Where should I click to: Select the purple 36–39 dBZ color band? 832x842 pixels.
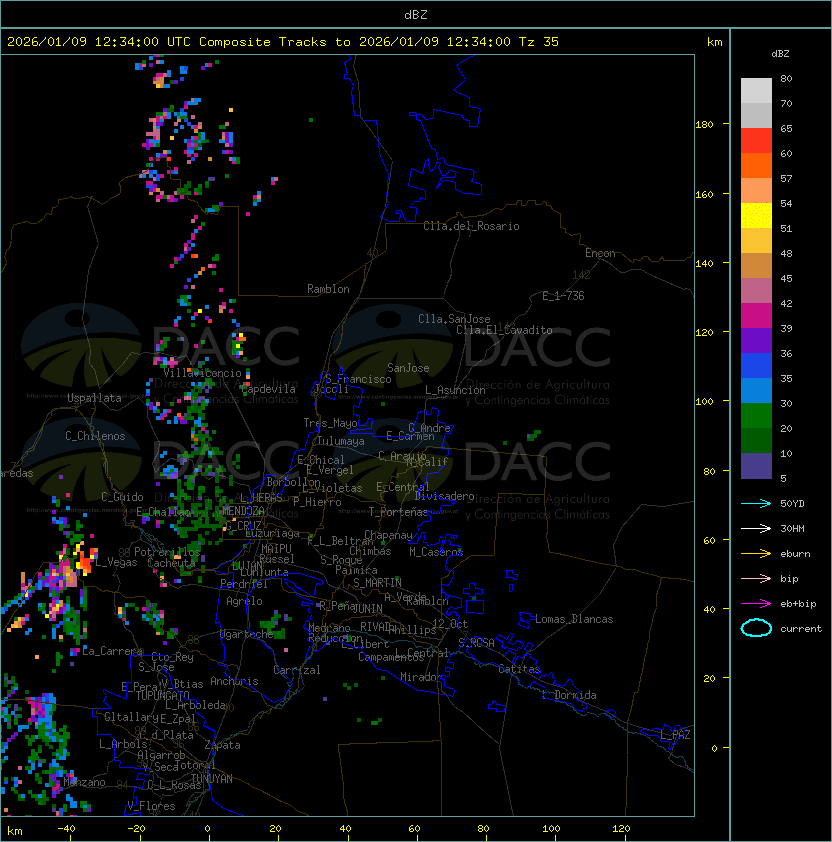(x=756, y=341)
